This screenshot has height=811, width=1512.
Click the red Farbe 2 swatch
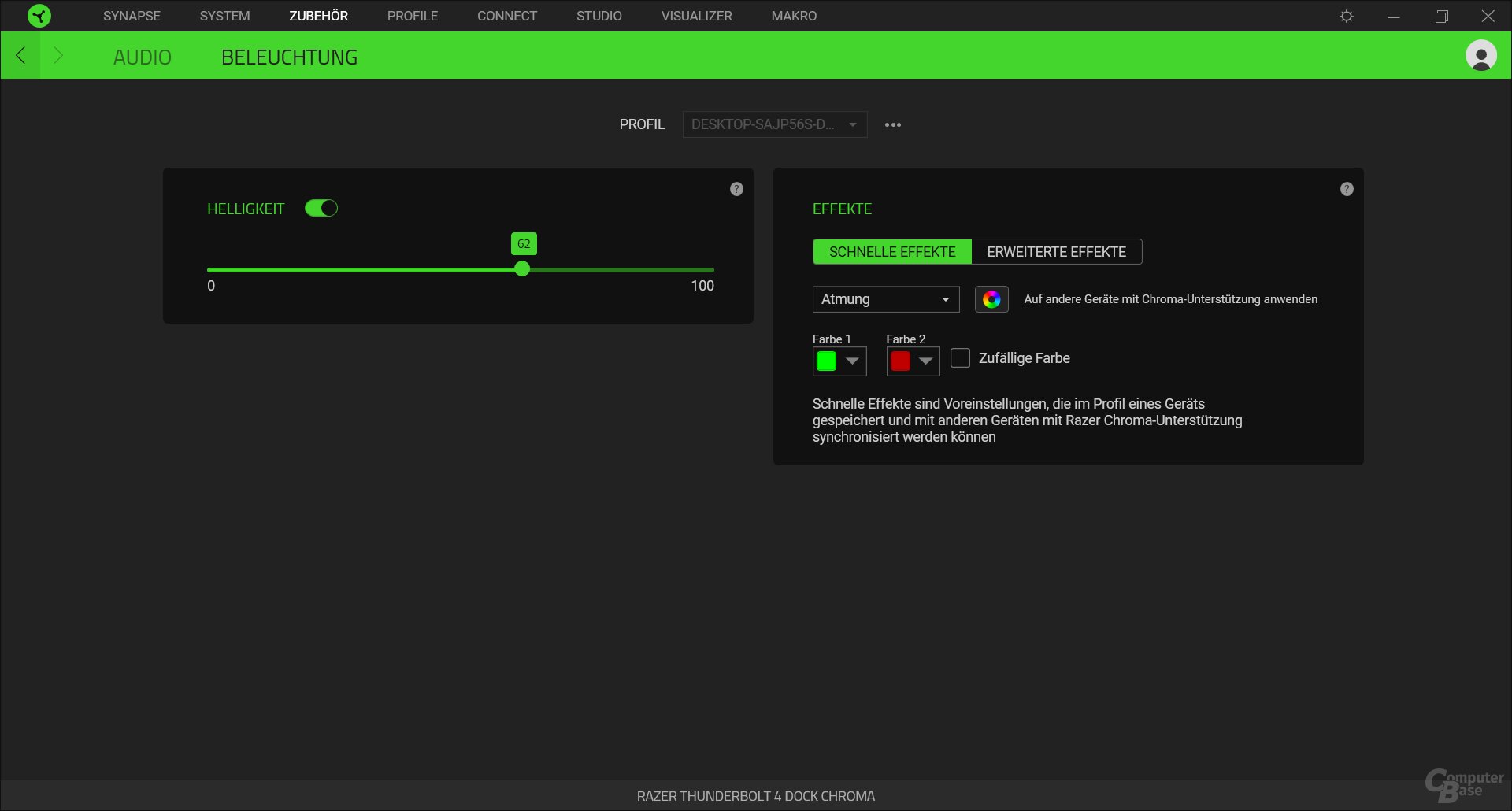[900, 361]
